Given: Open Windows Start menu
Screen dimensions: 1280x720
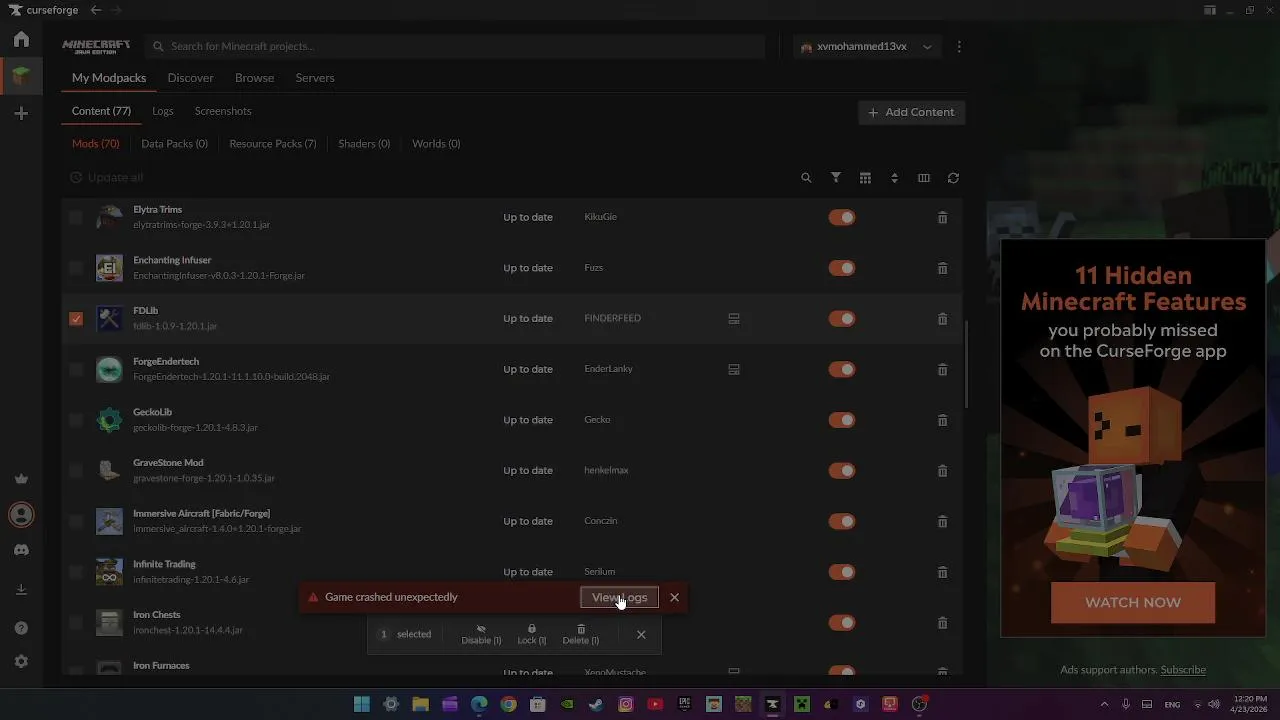Looking at the screenshot, I should tap(362, 704).
